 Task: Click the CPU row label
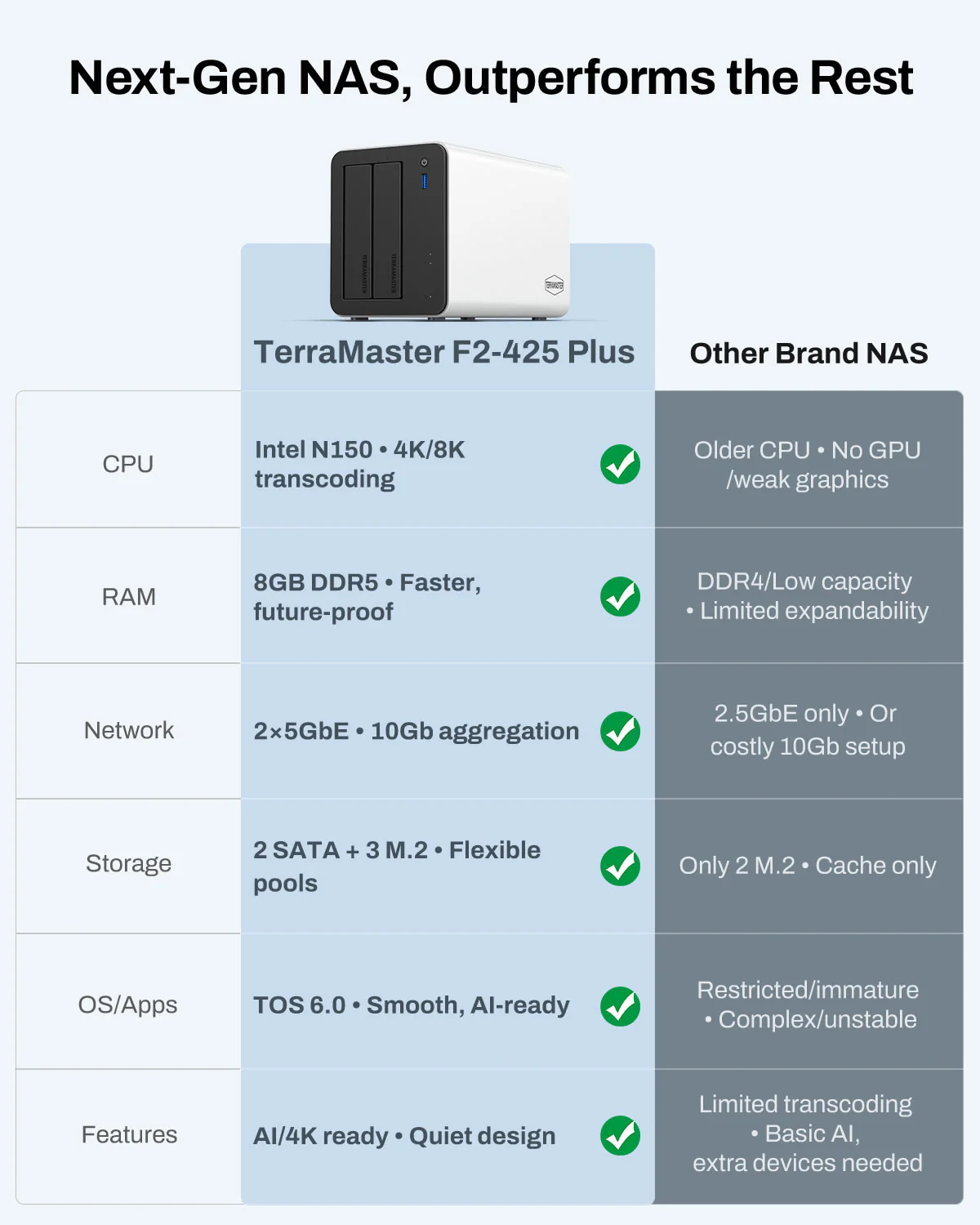point(128,464)
